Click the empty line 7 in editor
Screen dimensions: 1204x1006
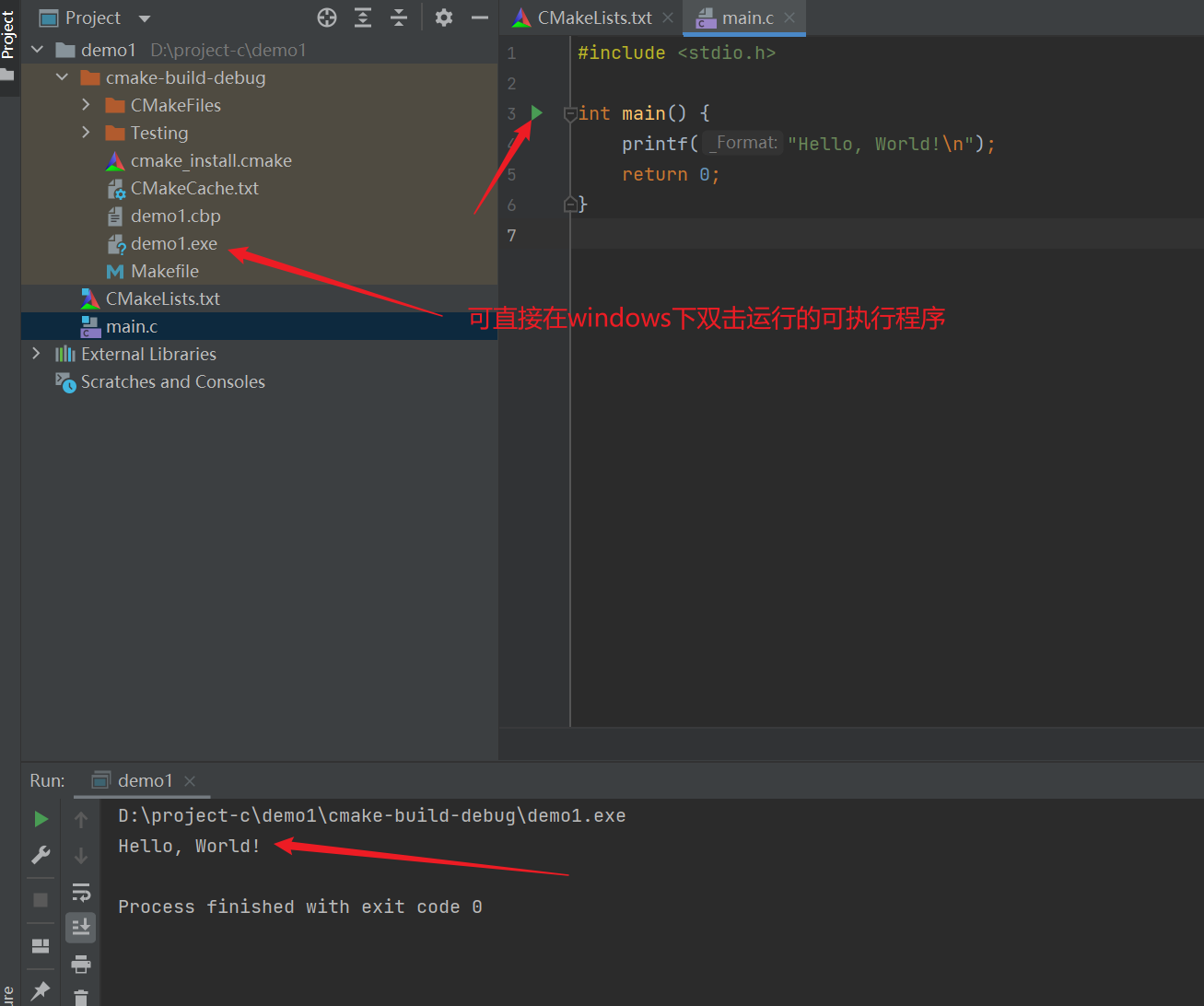pos(886,235)
